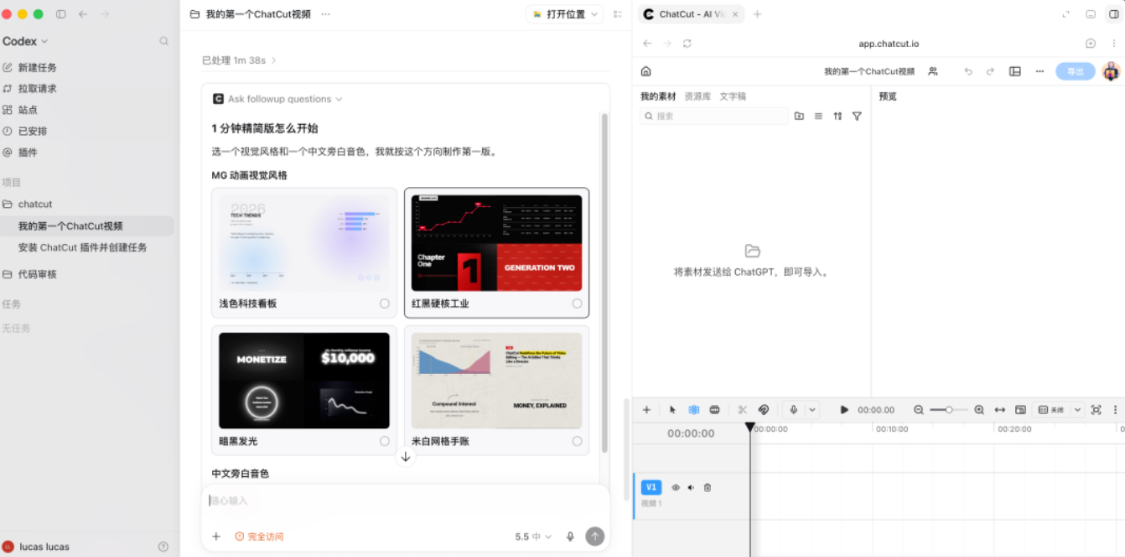Image resolution: width=1125 pixels, height=557 pixels.
Task: Select the pointer selection tool
Action: 672,410
